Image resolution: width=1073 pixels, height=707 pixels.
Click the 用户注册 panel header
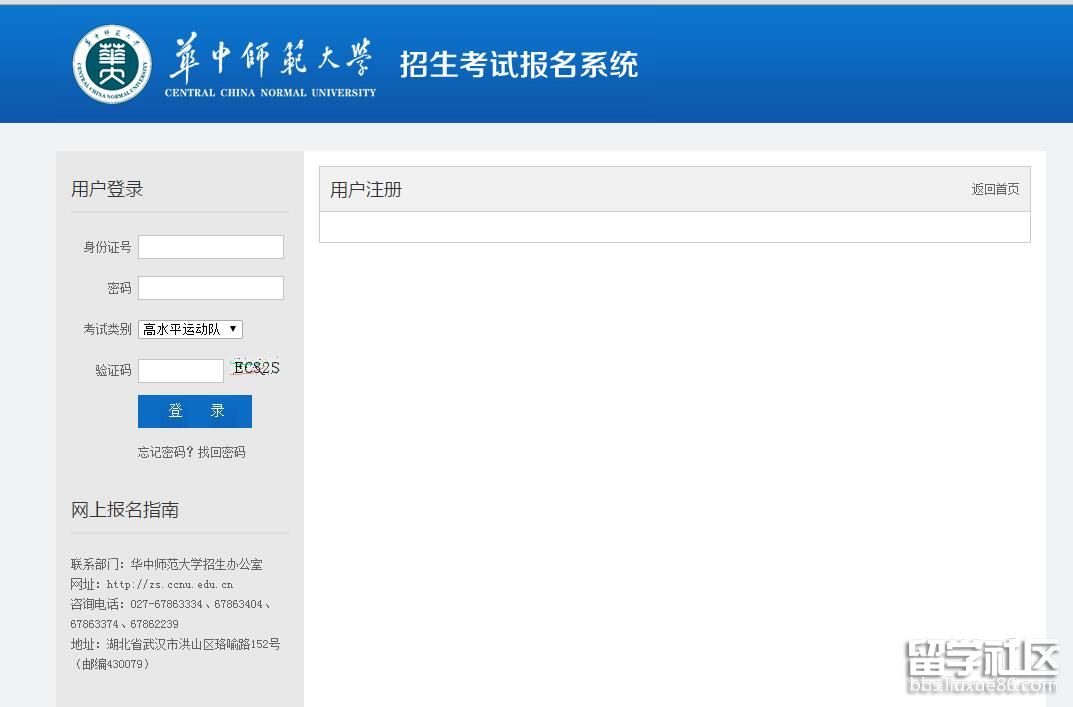[x=366, y=190]
